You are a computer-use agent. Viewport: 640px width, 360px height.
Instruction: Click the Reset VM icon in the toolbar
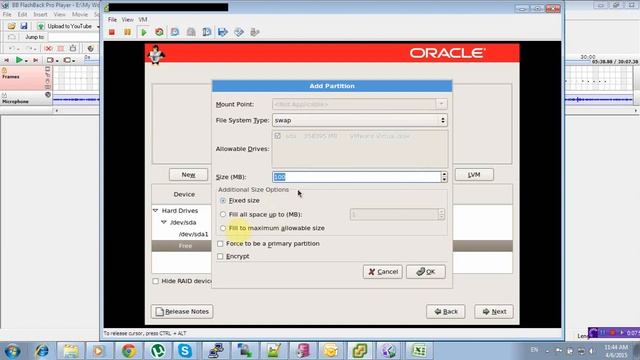point(159,32)
